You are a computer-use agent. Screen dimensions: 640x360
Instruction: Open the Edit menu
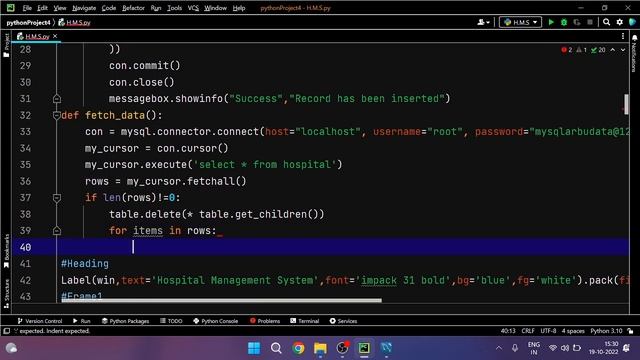(42, 8)
